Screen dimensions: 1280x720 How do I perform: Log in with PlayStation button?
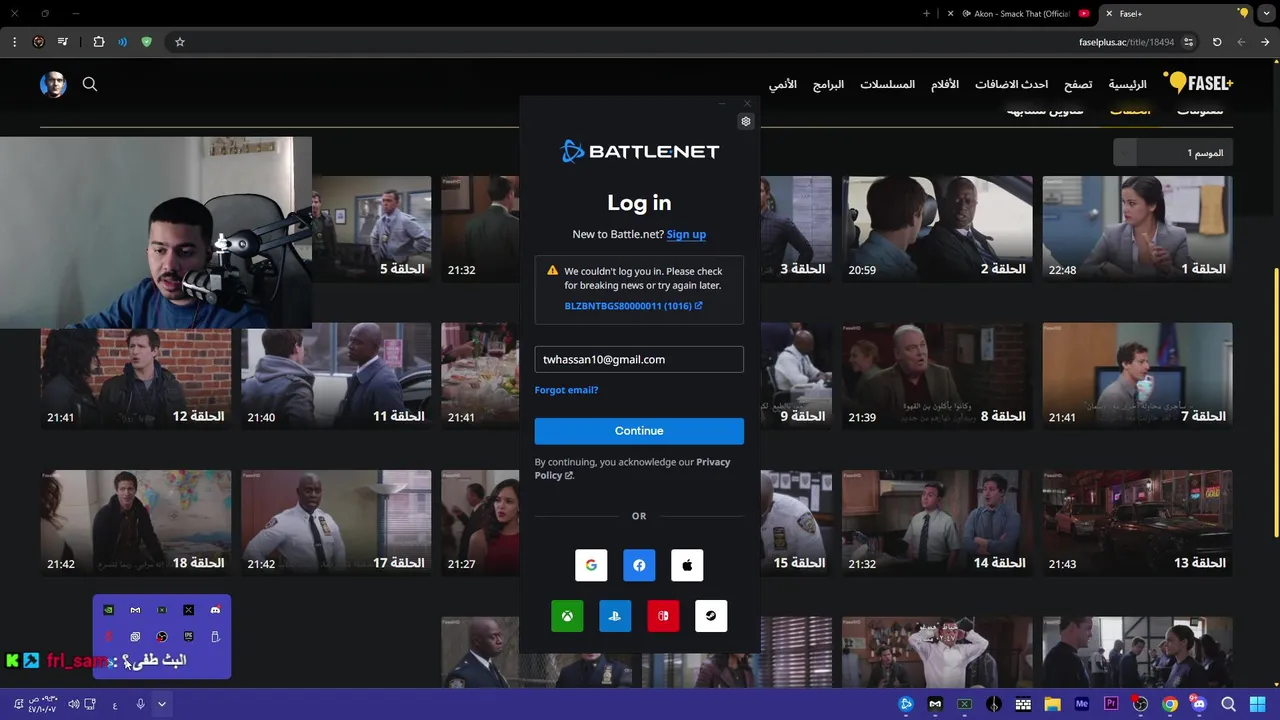[615, 616]
